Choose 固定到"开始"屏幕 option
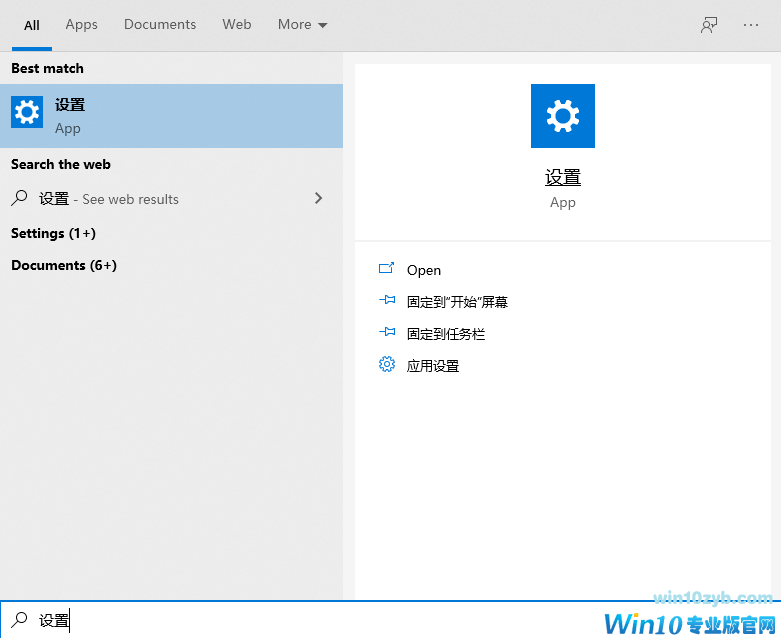 [457, 302]
